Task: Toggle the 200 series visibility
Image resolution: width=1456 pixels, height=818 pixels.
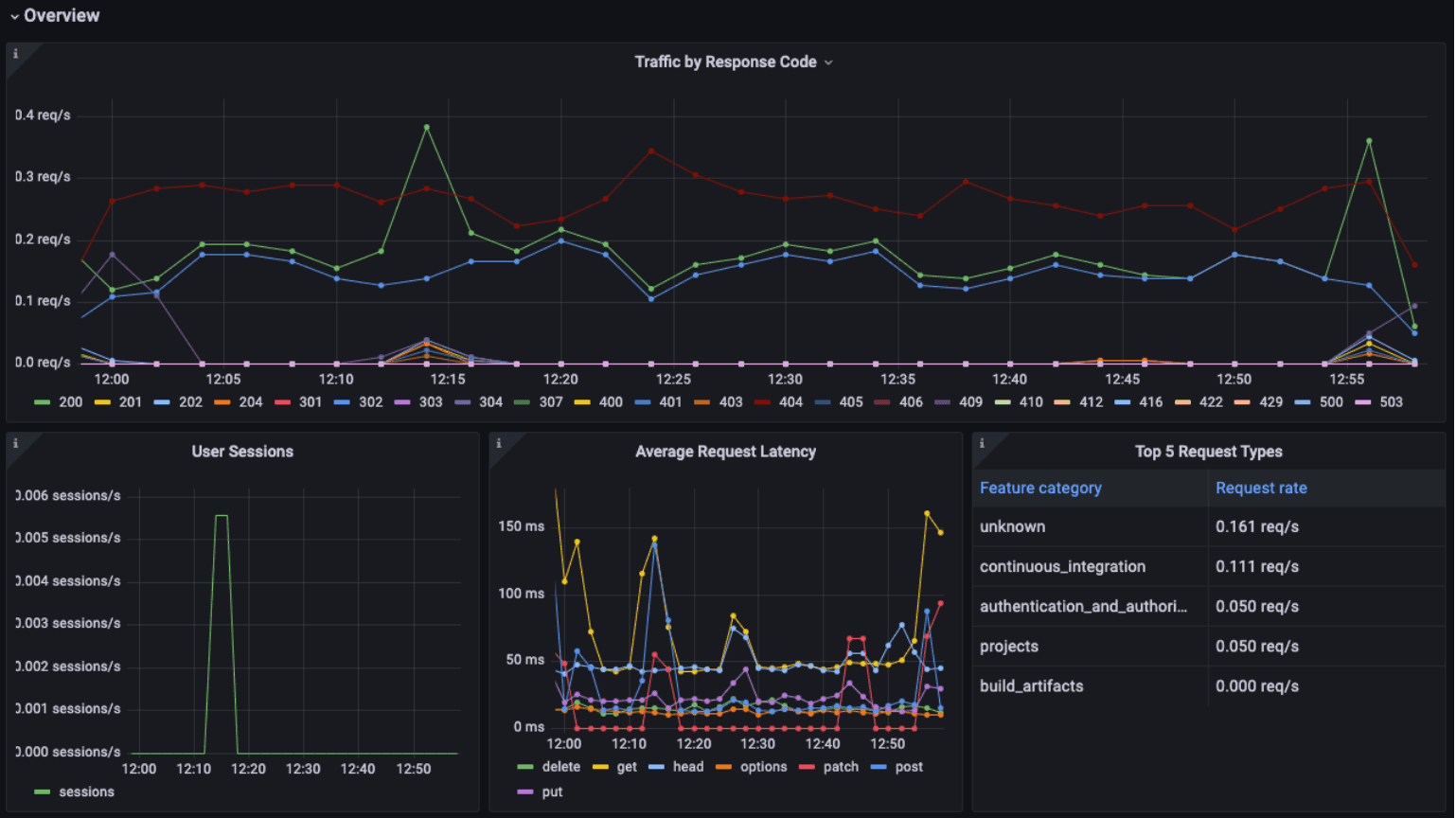Action: 69,401
